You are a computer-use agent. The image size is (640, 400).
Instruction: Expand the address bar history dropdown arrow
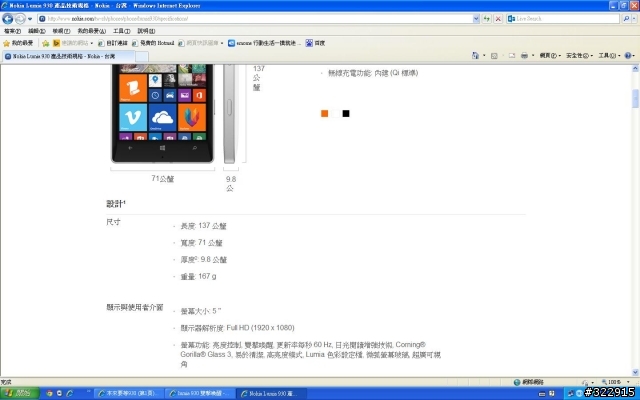476,19
